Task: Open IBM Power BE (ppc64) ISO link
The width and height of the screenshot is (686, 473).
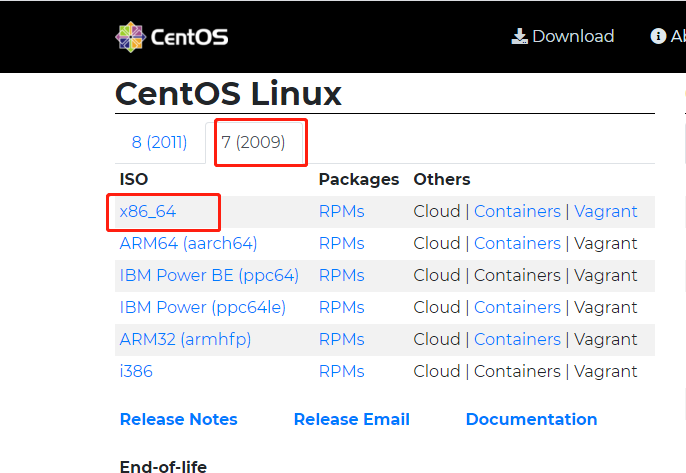Action: [209, 275]
